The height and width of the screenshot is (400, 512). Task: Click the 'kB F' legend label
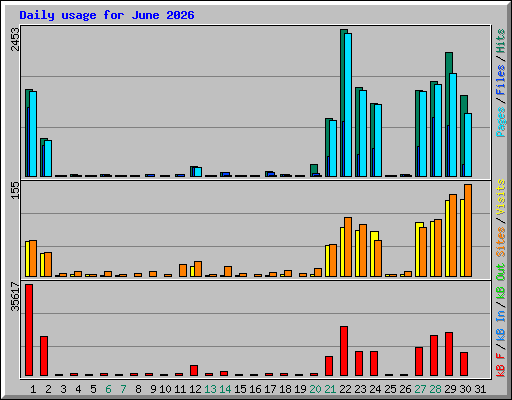[x=501, y=365]
